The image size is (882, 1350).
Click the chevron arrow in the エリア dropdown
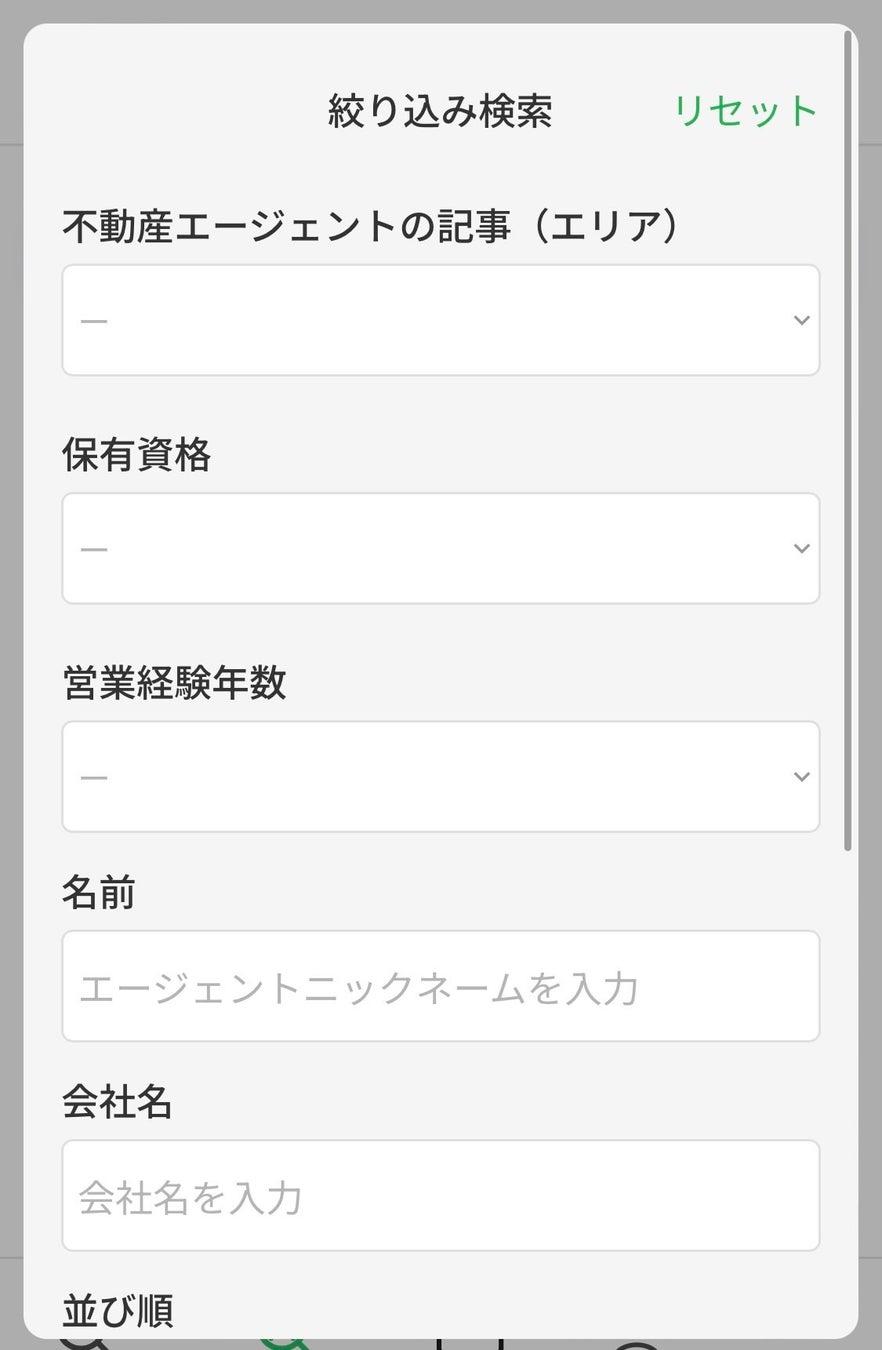click(801, 320)
